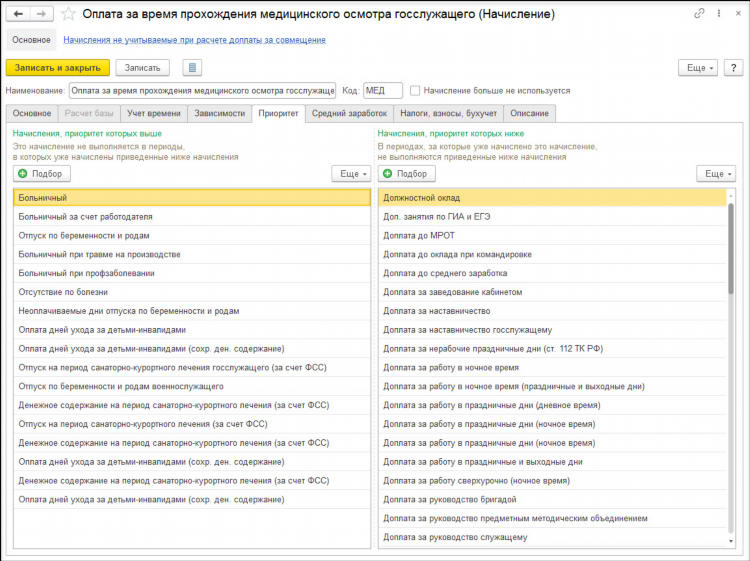The width and height of the screenshot is (750, 561).
Task: Select Доплата до оклада при командировке row
Action: [x=552, y=254]
